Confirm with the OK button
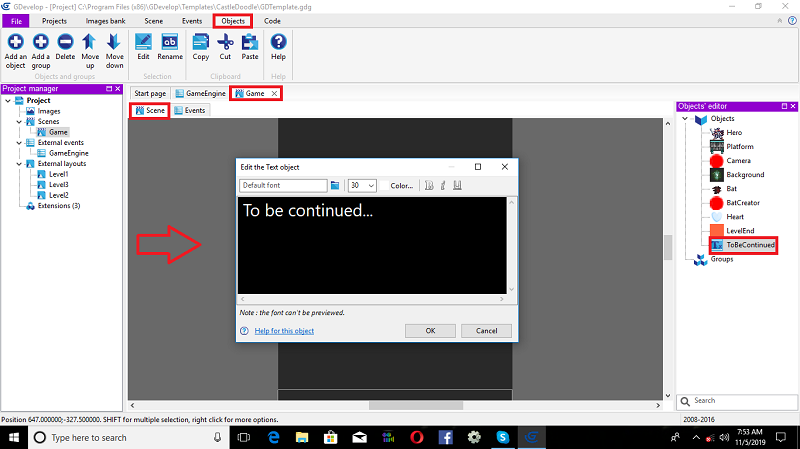 [x=430, y=331]
